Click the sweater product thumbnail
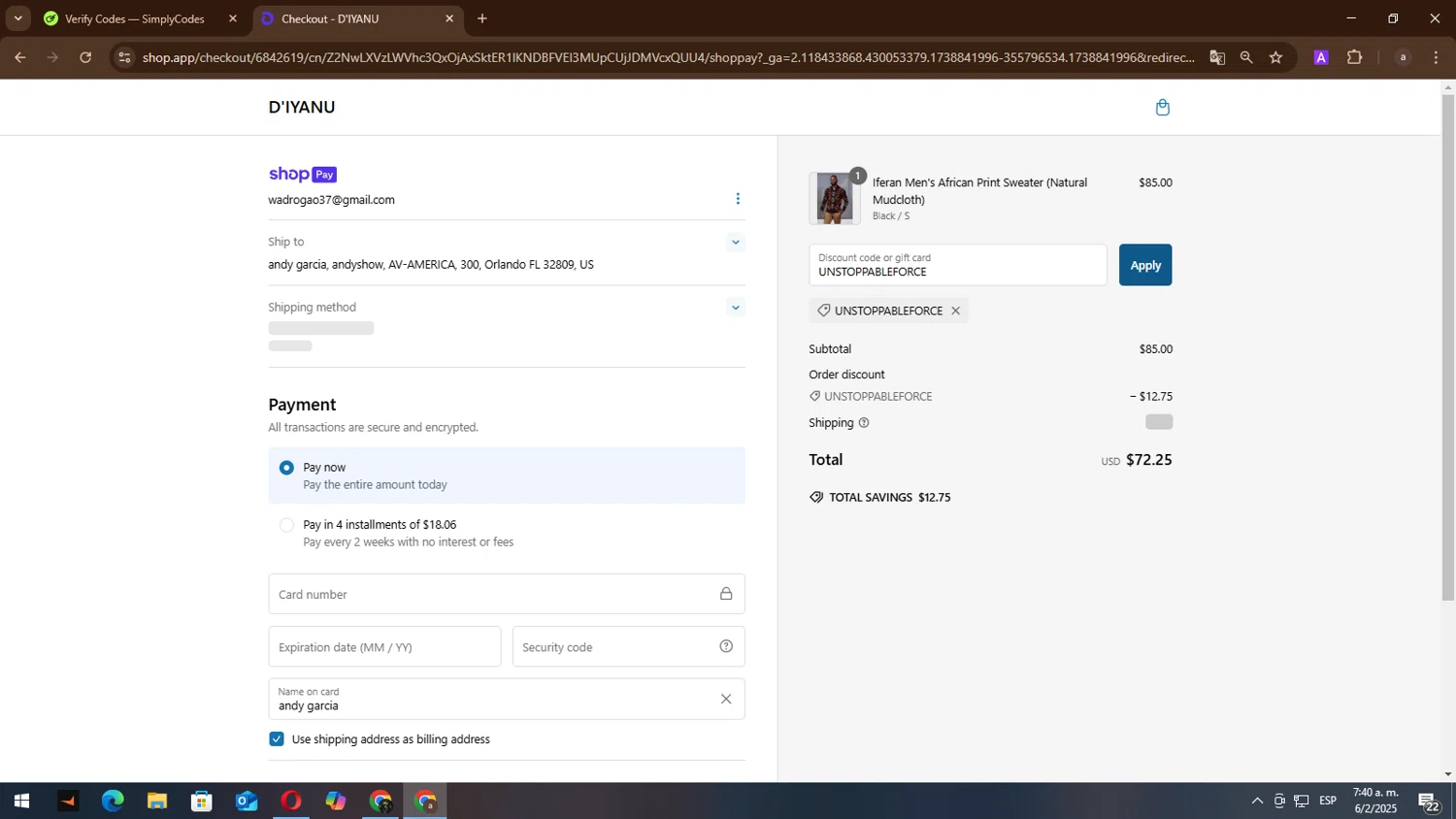 834,198
